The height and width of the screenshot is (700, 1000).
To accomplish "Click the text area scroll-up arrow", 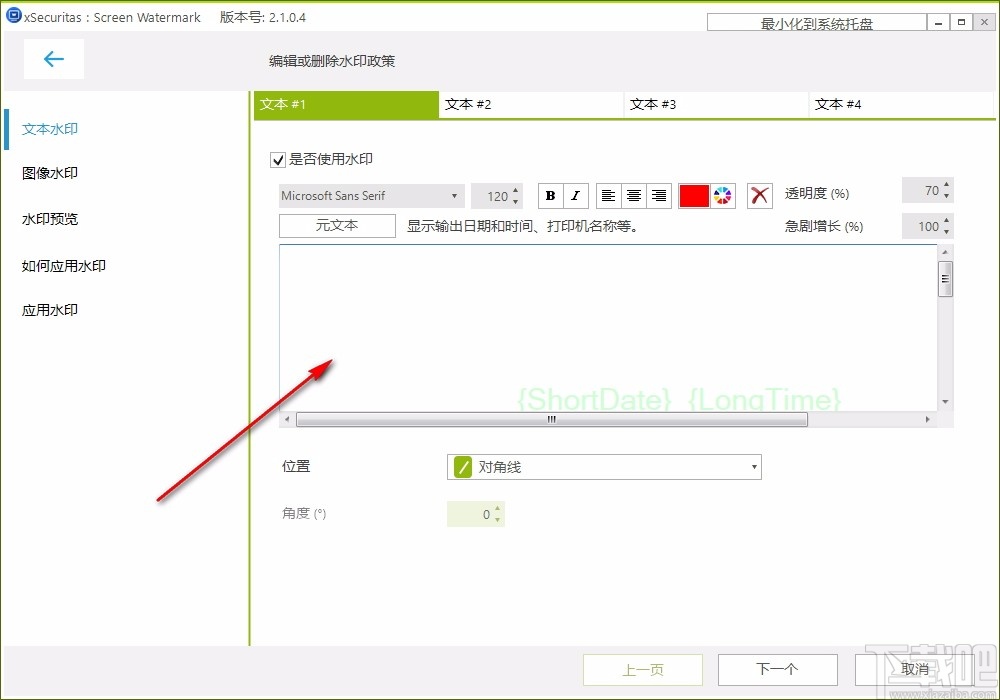I will (945, 252).
